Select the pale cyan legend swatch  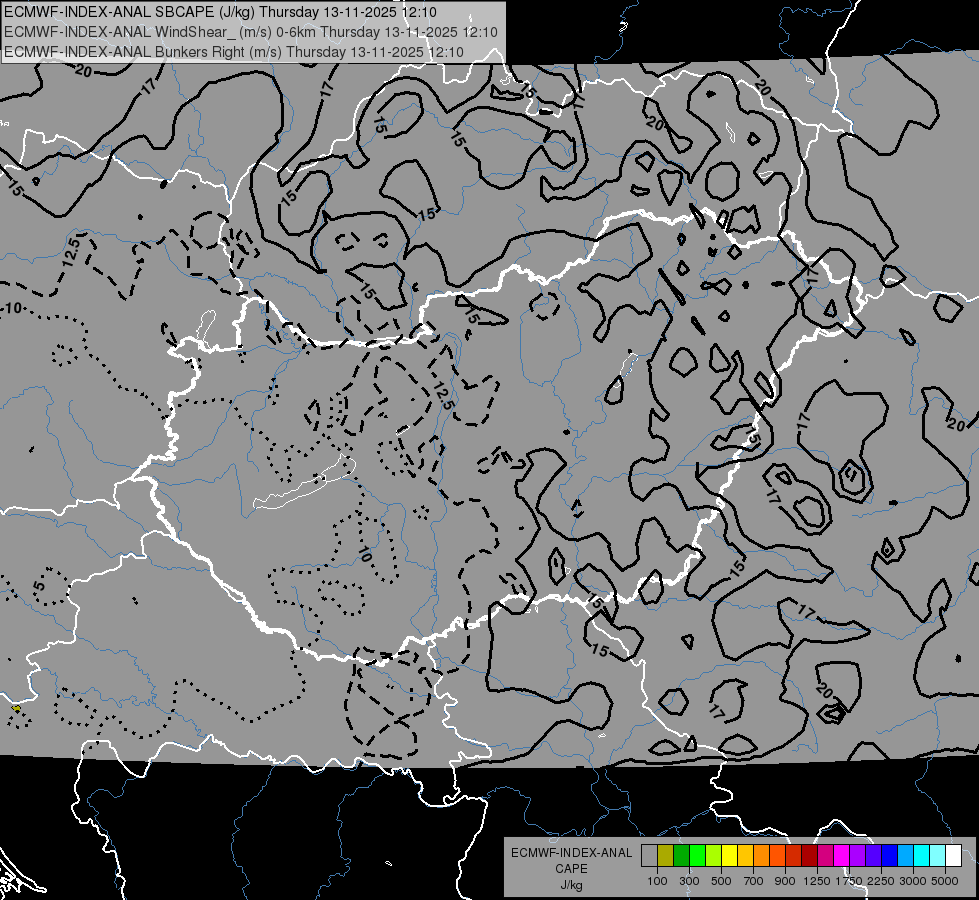pyautogui.click(x=937, y=855)
